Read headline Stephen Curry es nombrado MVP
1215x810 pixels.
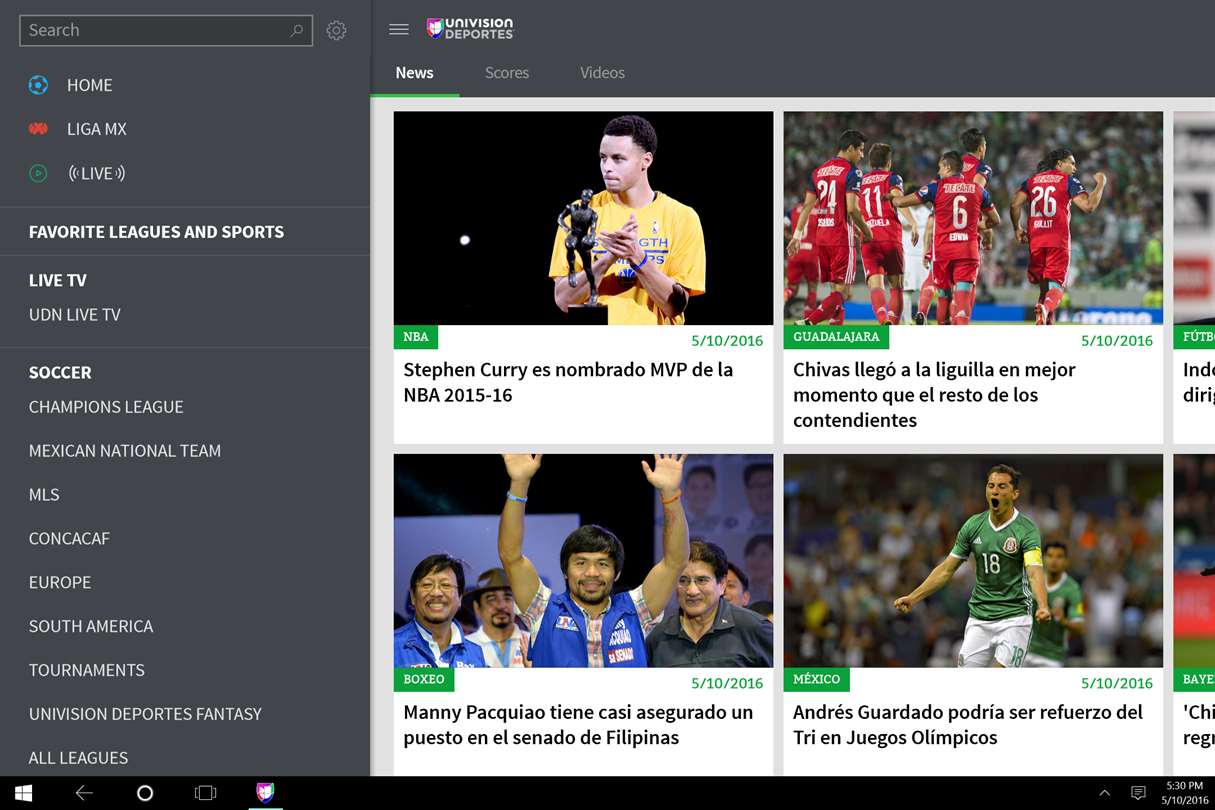coord(568,382)
